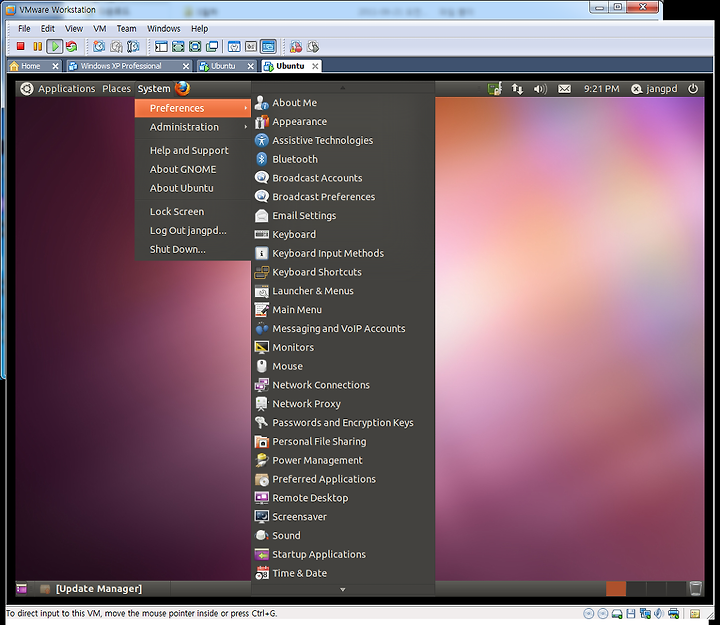Click the volume speaker indicator
The width and height of the screenshot is (720, 625).
tap(540, 89)
